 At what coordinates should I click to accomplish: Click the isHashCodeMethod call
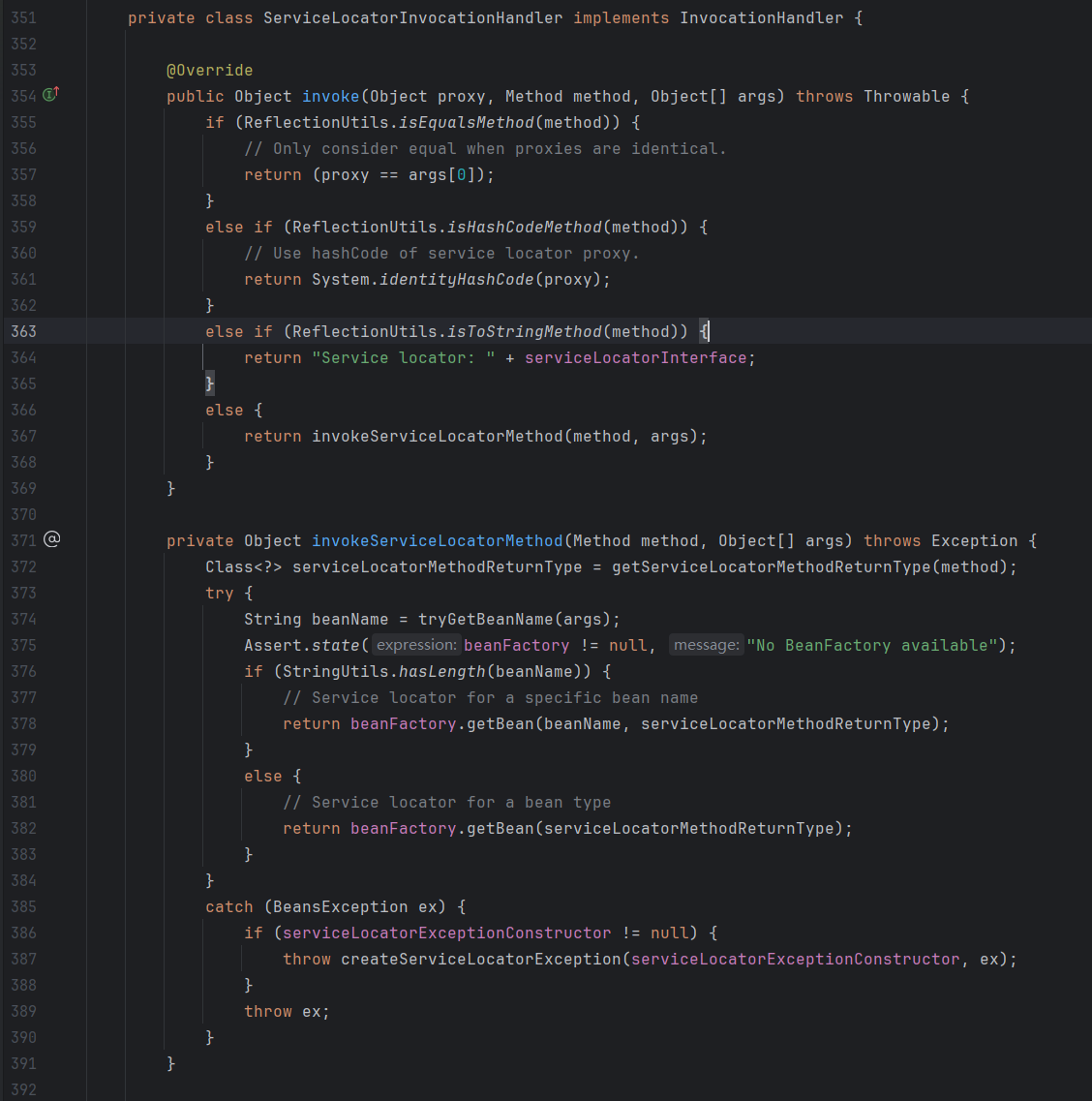524,227
